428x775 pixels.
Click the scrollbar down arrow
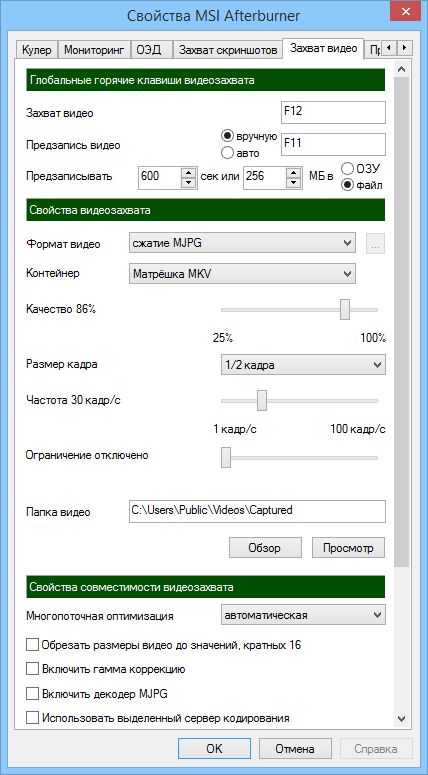[402, 718]
